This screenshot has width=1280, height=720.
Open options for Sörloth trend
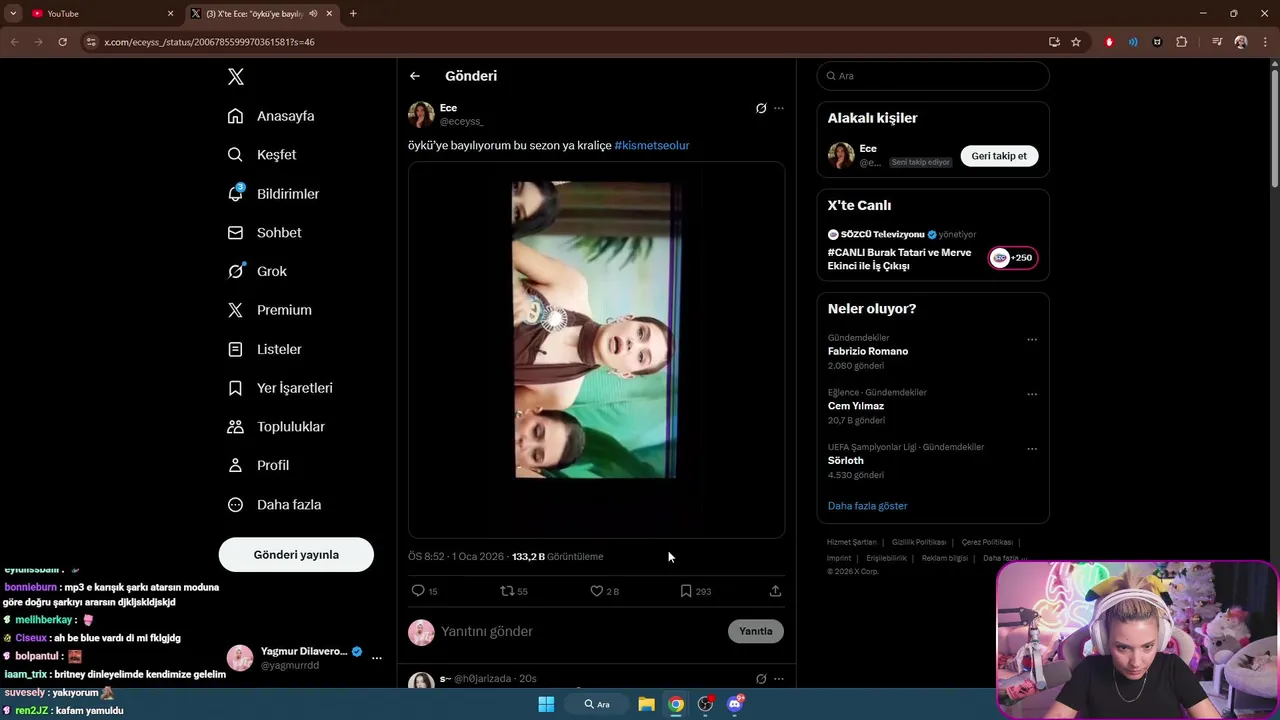click(x=1032, y=449)
